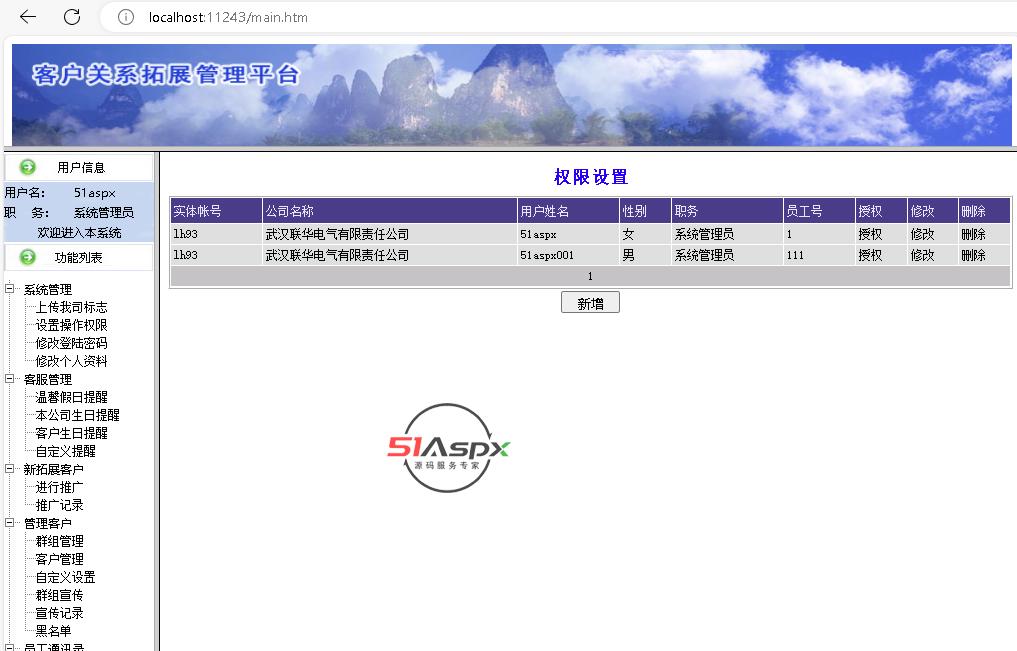Screen dimensions: 1017x651
Task: Collapse the 管理客户 tree node
Action: coord(10,523)
